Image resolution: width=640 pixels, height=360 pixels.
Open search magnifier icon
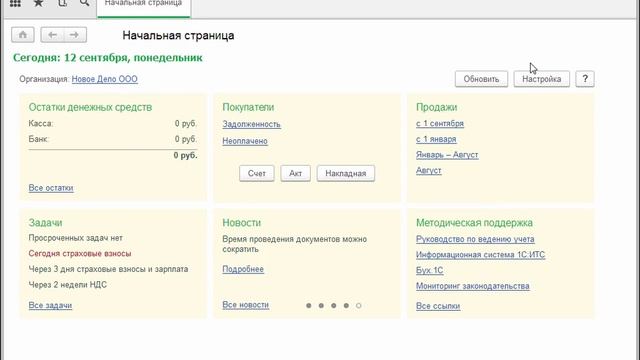click(x=84, y=3)
